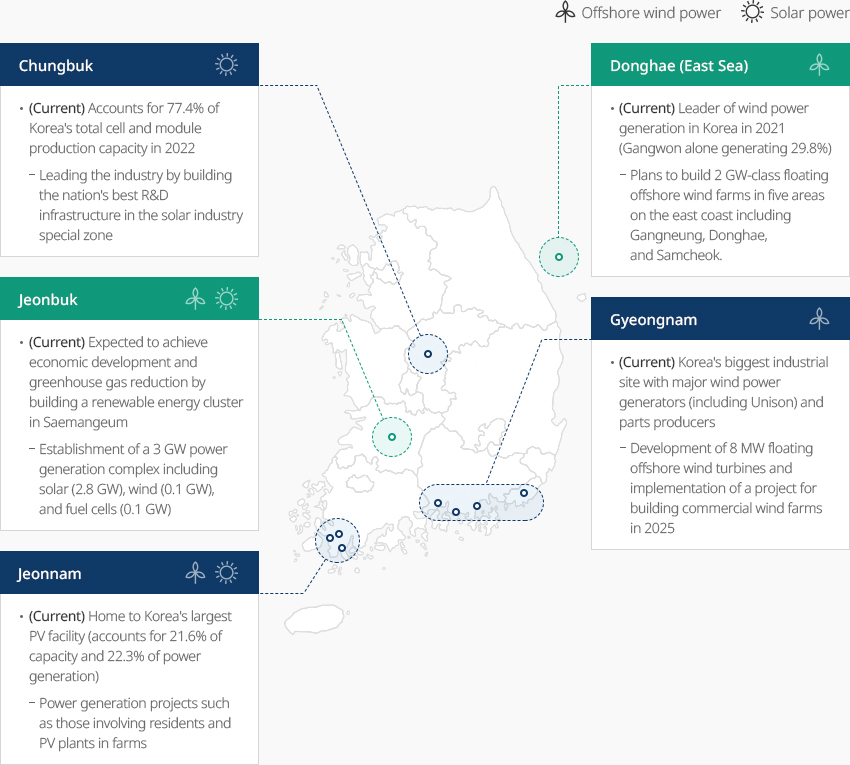Click the 'Solar power' legend label

(809, 12)
